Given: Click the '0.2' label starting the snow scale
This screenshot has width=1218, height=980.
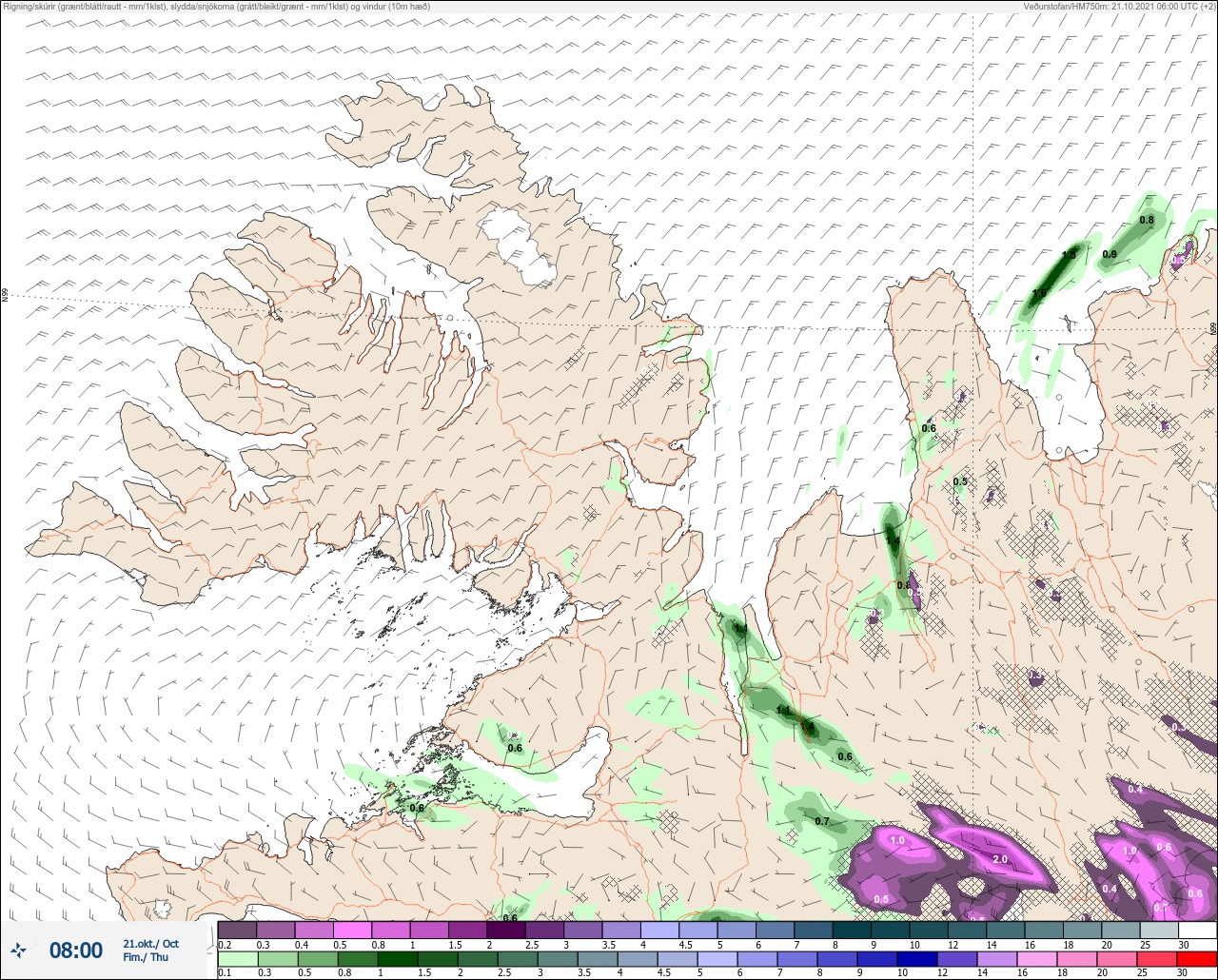Looking at the screenshot, I should (225, 944).
